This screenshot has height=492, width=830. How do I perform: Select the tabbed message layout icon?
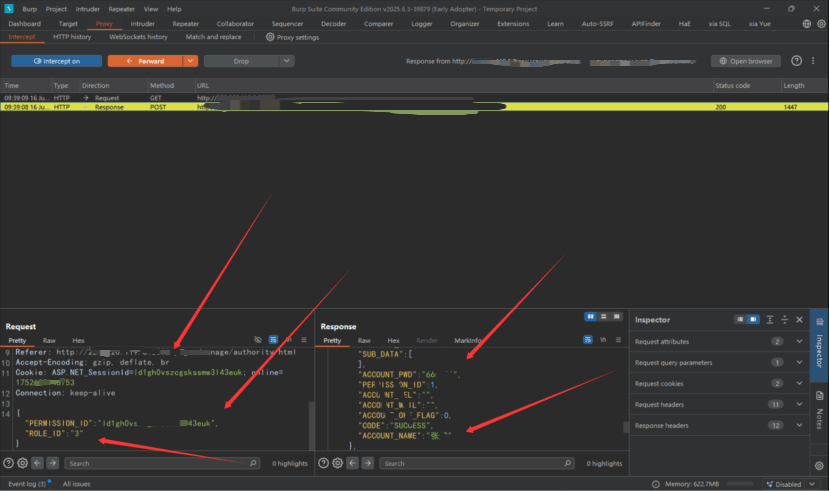tap(616, 316)
